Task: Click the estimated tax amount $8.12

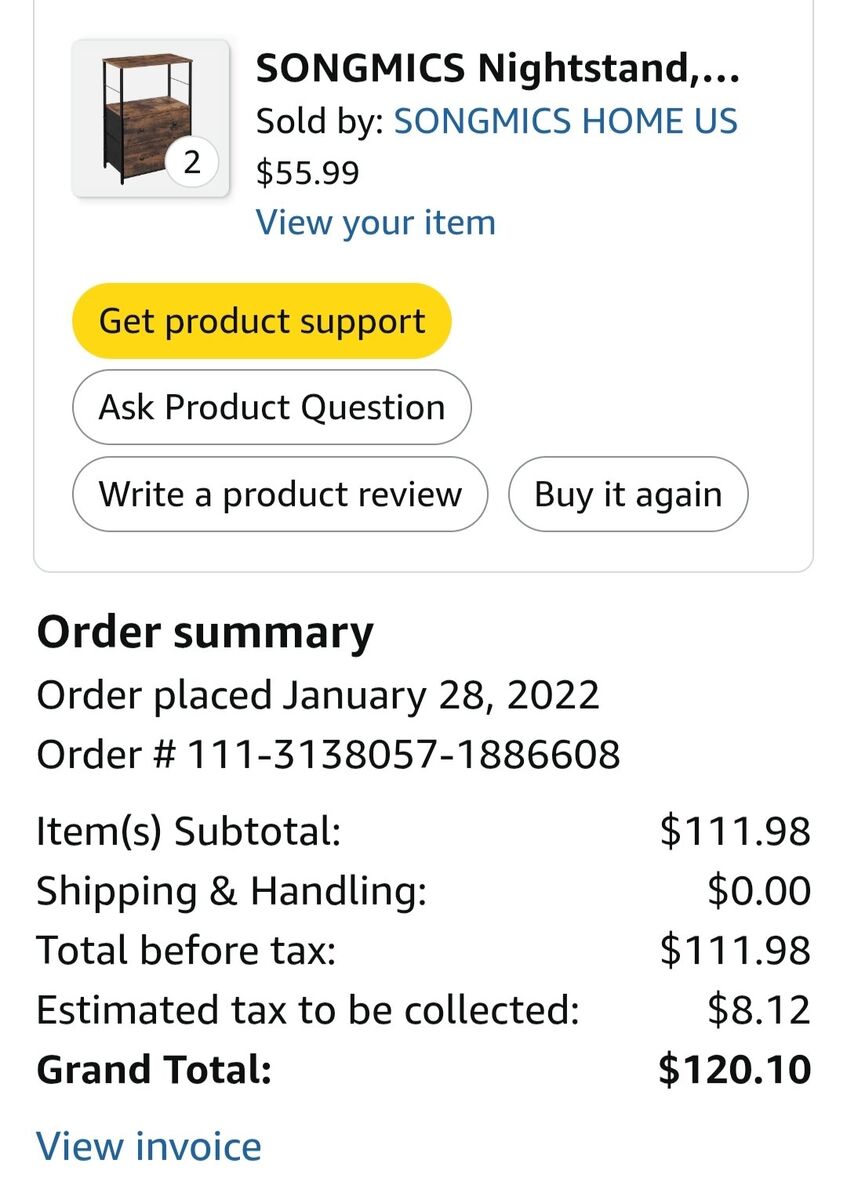Action: [758, 1010]
